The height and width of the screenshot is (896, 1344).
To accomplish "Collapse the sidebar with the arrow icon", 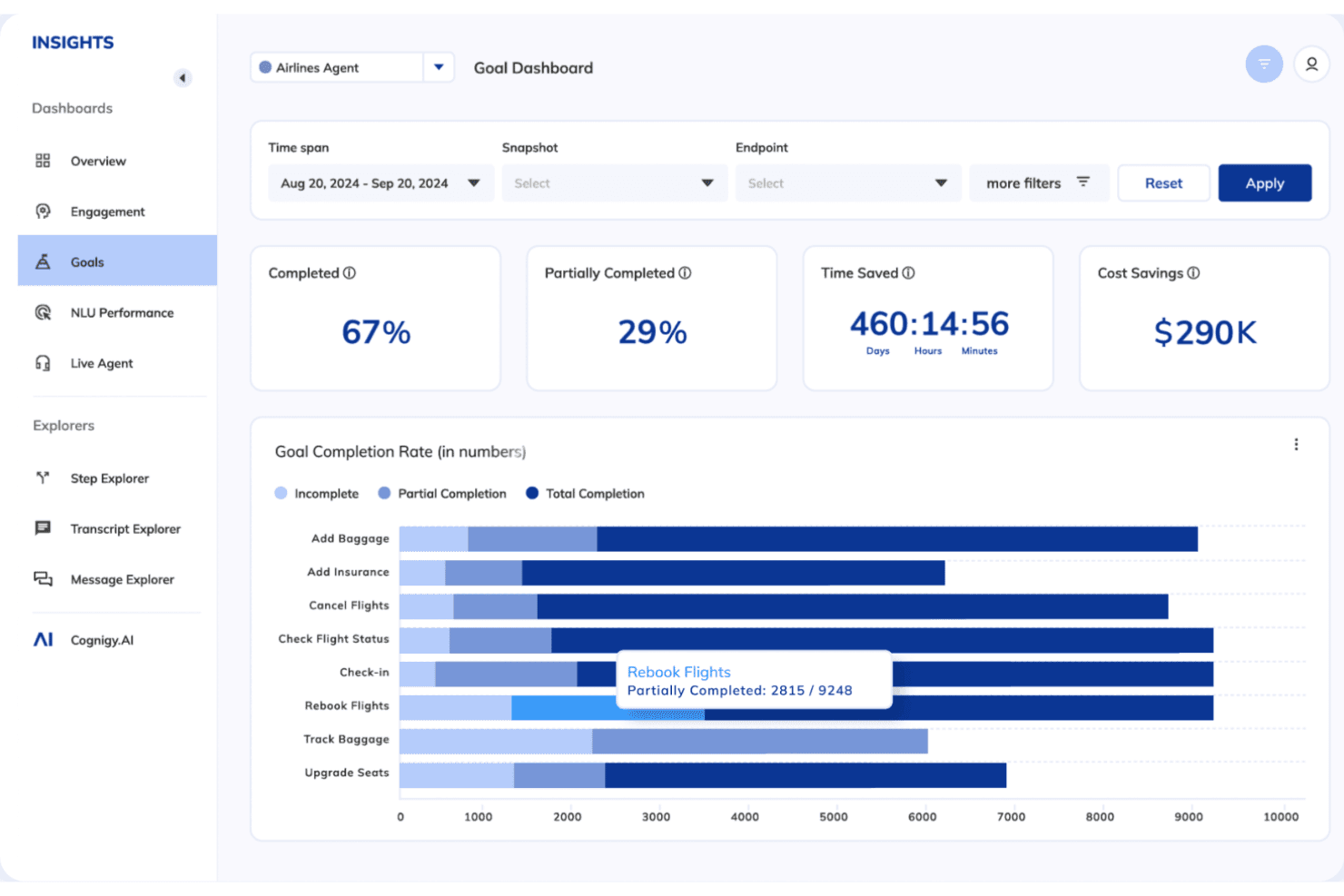I will click(183, 78).
